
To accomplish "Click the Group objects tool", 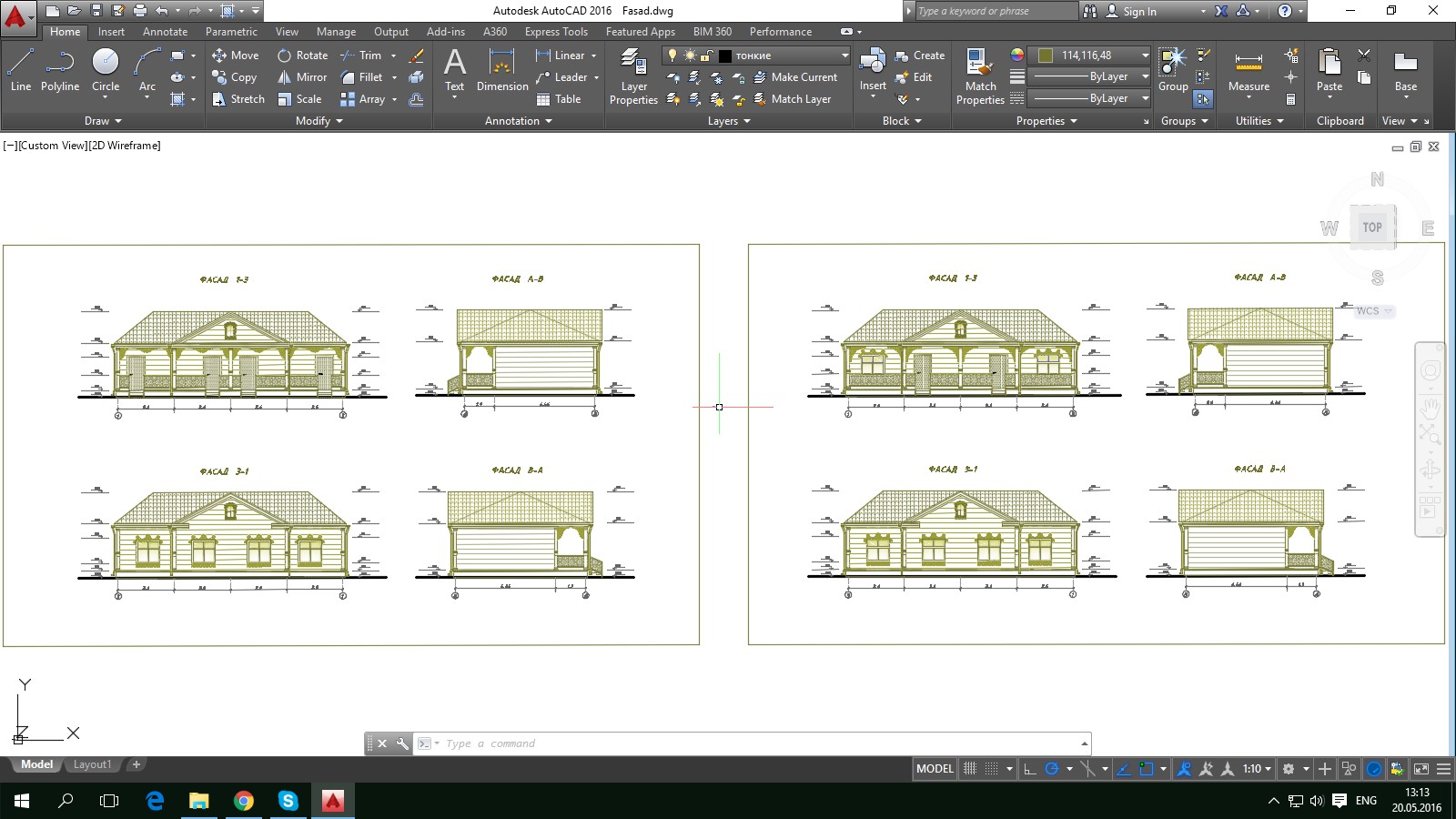I will [1173, 71].
